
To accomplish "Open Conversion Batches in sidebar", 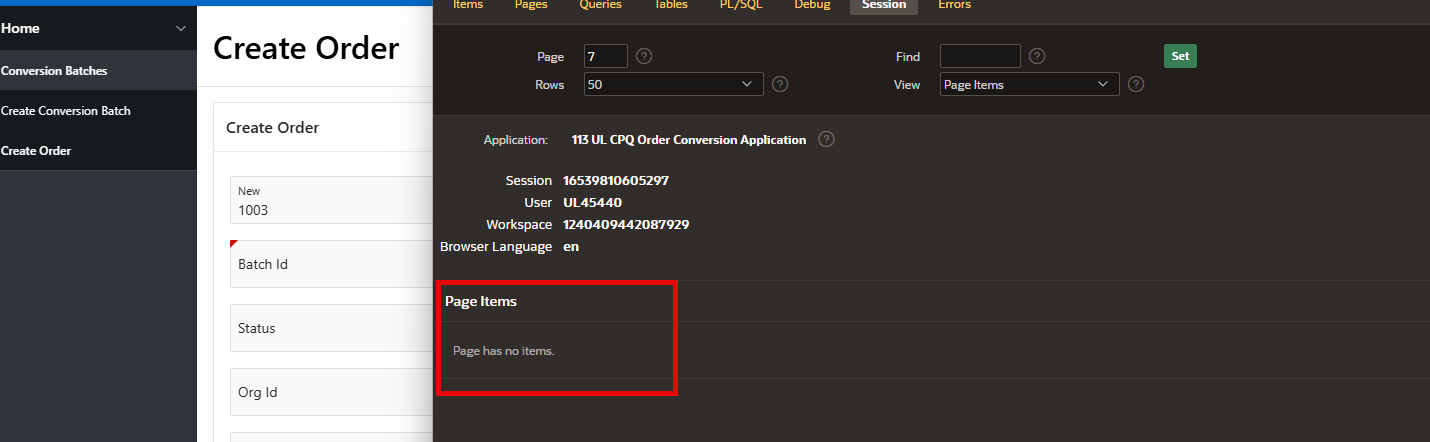I will point(54,71).
